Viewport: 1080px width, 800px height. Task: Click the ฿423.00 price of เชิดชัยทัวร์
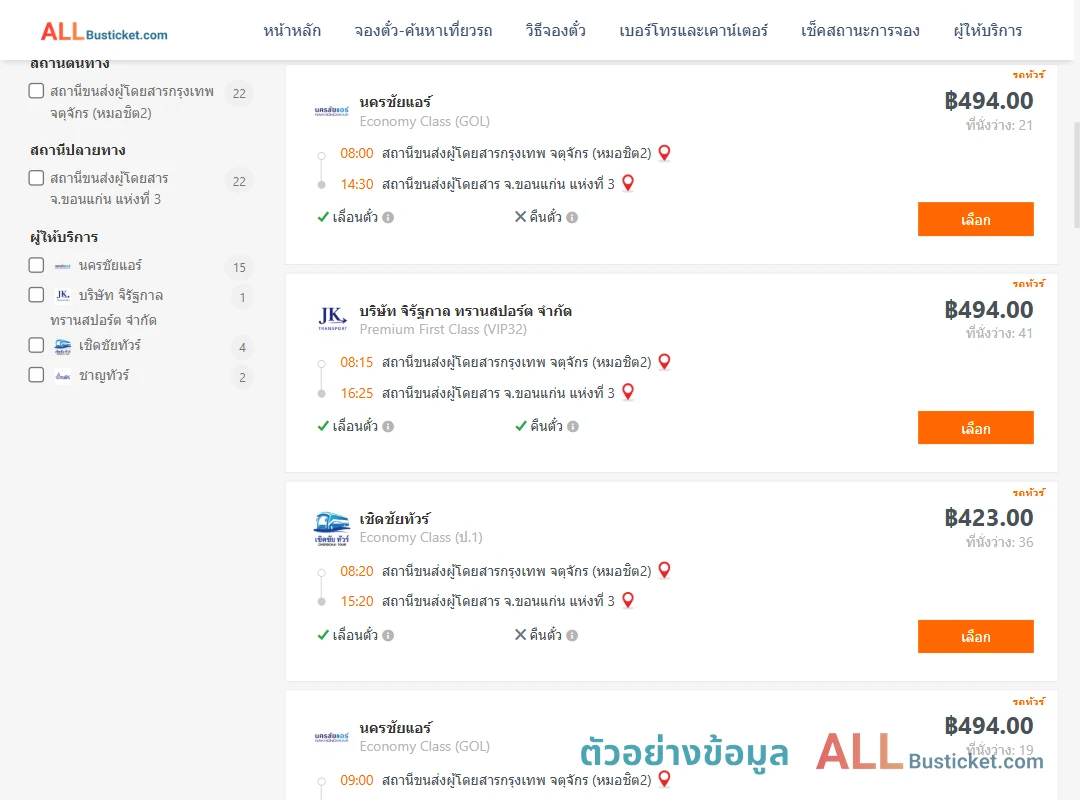989,517
